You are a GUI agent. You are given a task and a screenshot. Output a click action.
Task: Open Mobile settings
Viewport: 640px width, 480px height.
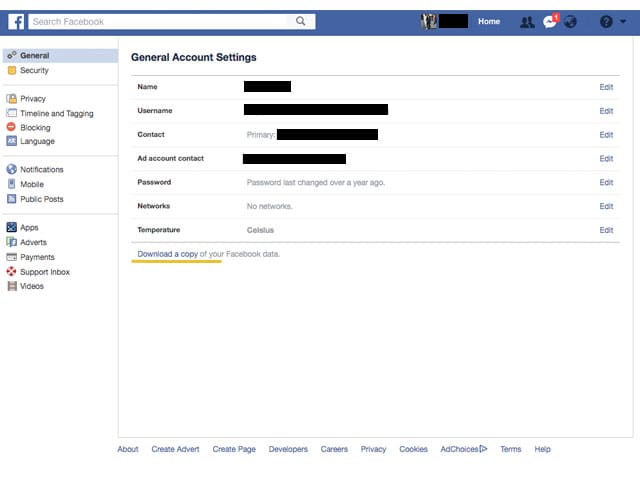point(32,184)
